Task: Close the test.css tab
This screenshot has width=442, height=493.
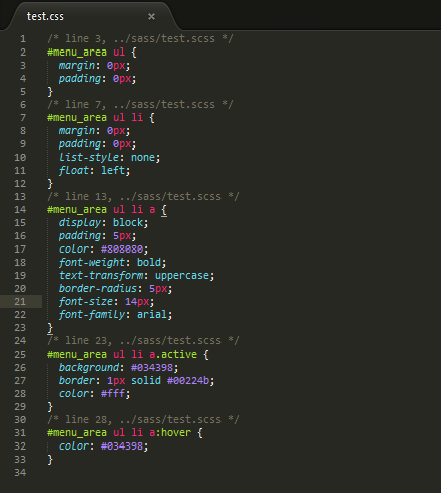Action: pos(151,16)
